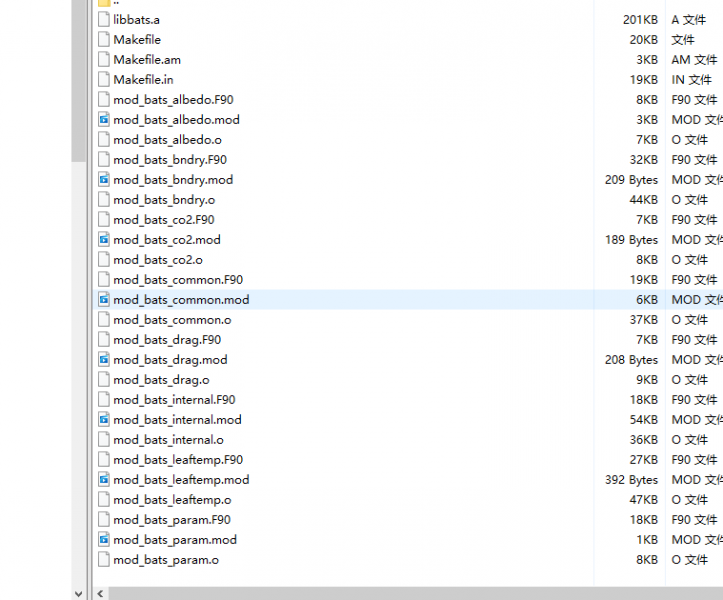
Task: Click the mod_bats_bndry.mod file icon
Action: (104, 180)
